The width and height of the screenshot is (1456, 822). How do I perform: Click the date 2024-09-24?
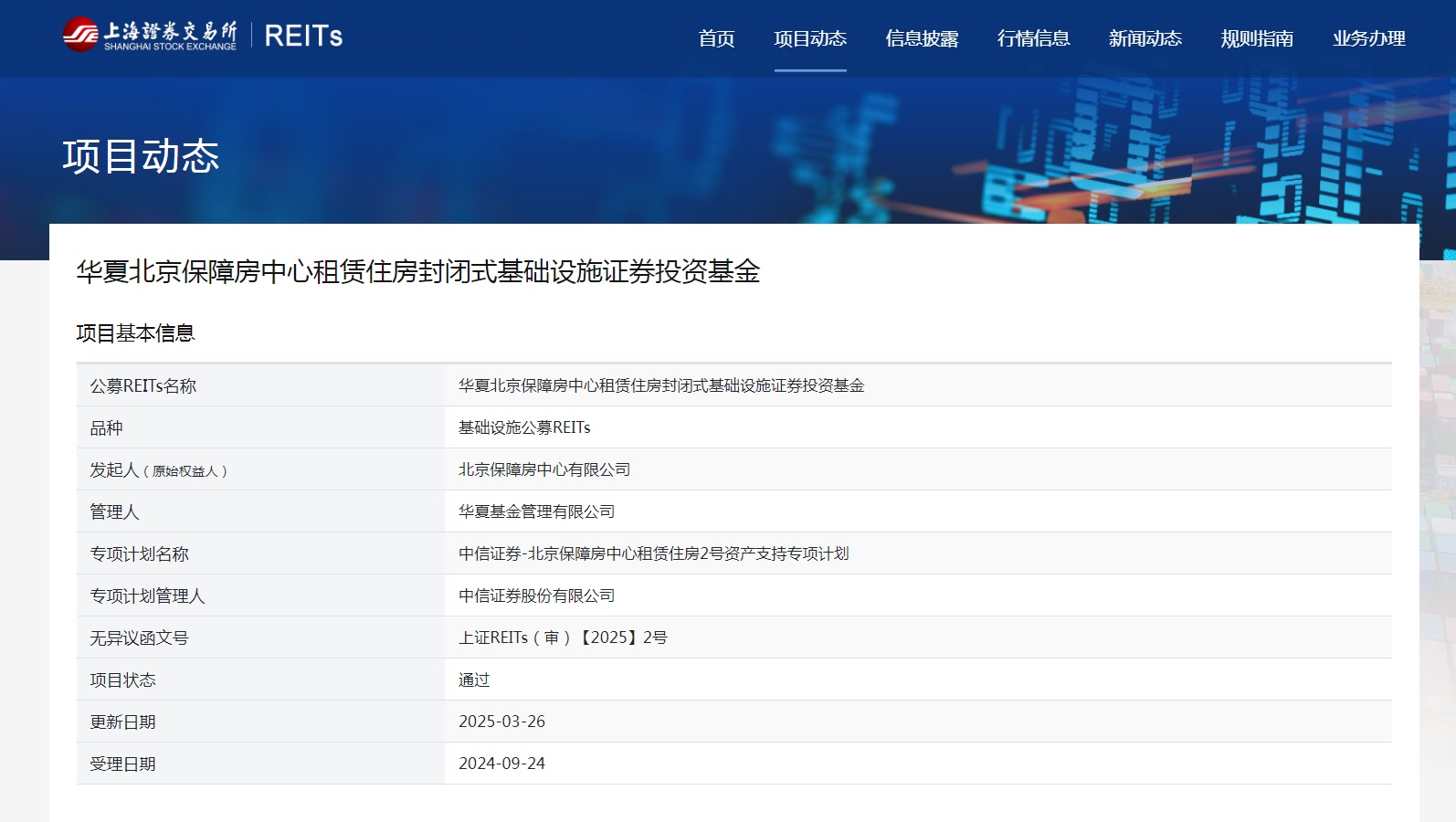click(501, 764)
